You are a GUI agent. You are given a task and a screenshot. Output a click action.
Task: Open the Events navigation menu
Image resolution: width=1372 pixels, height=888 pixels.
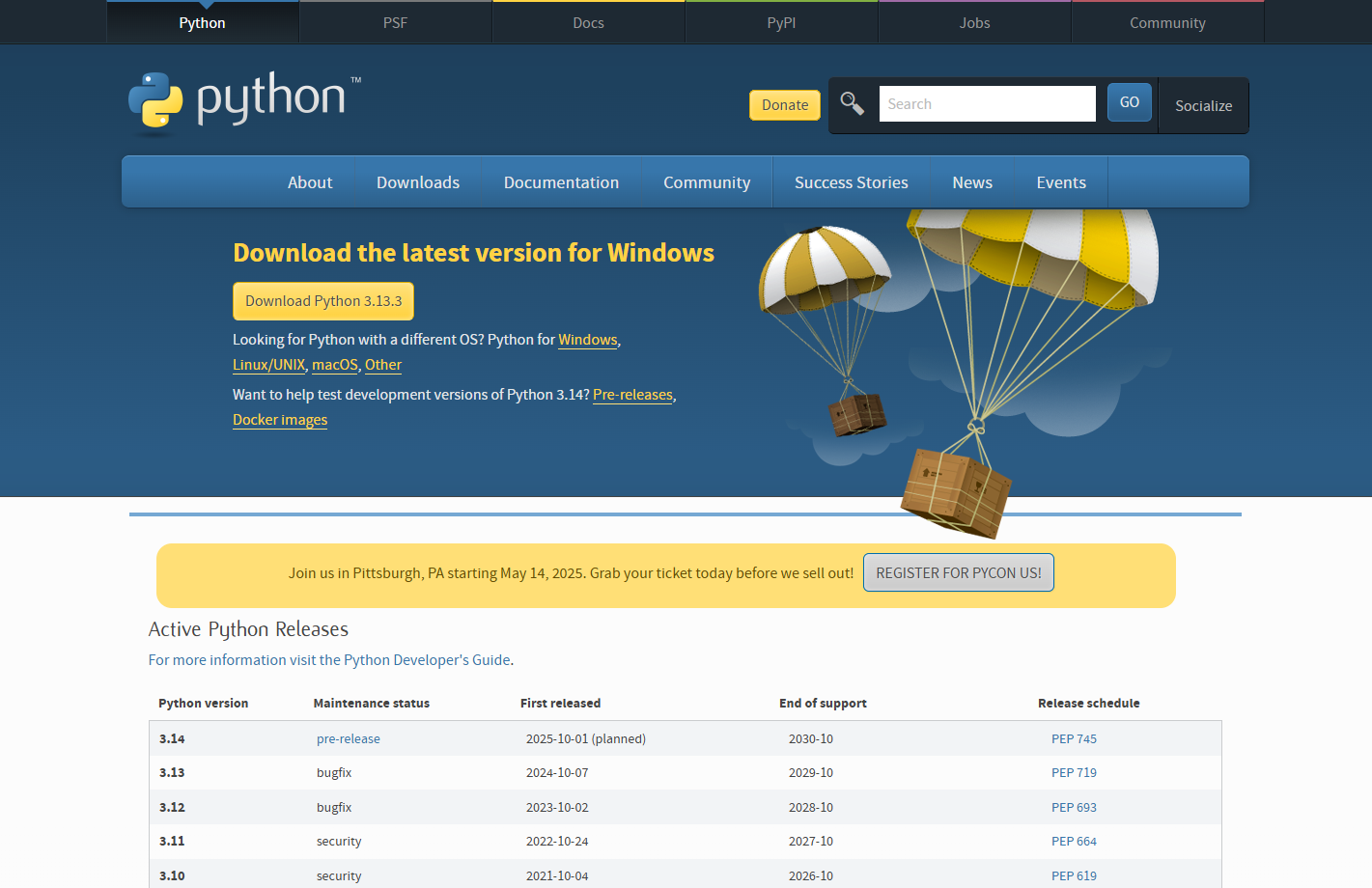(1061, 182)
